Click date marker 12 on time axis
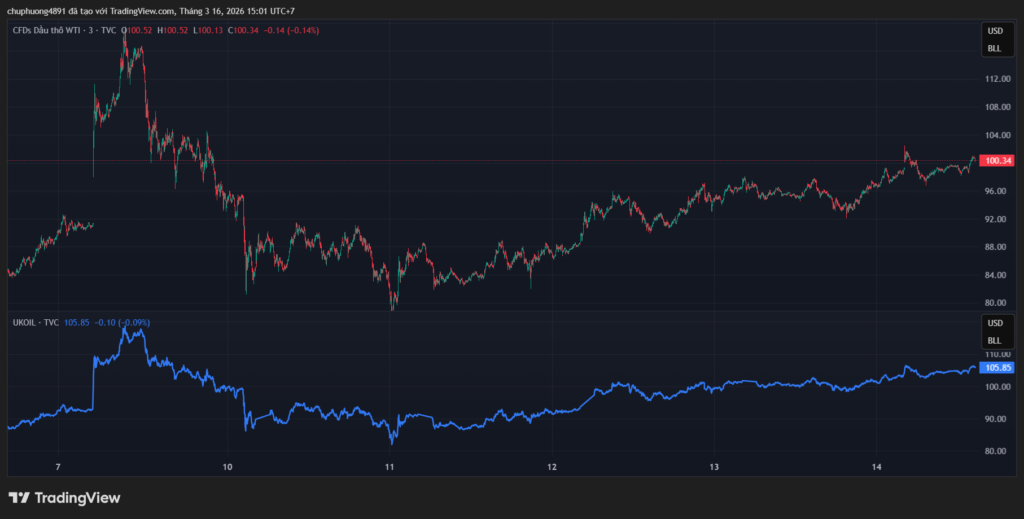1024x519 pixels. click(552, 467)
